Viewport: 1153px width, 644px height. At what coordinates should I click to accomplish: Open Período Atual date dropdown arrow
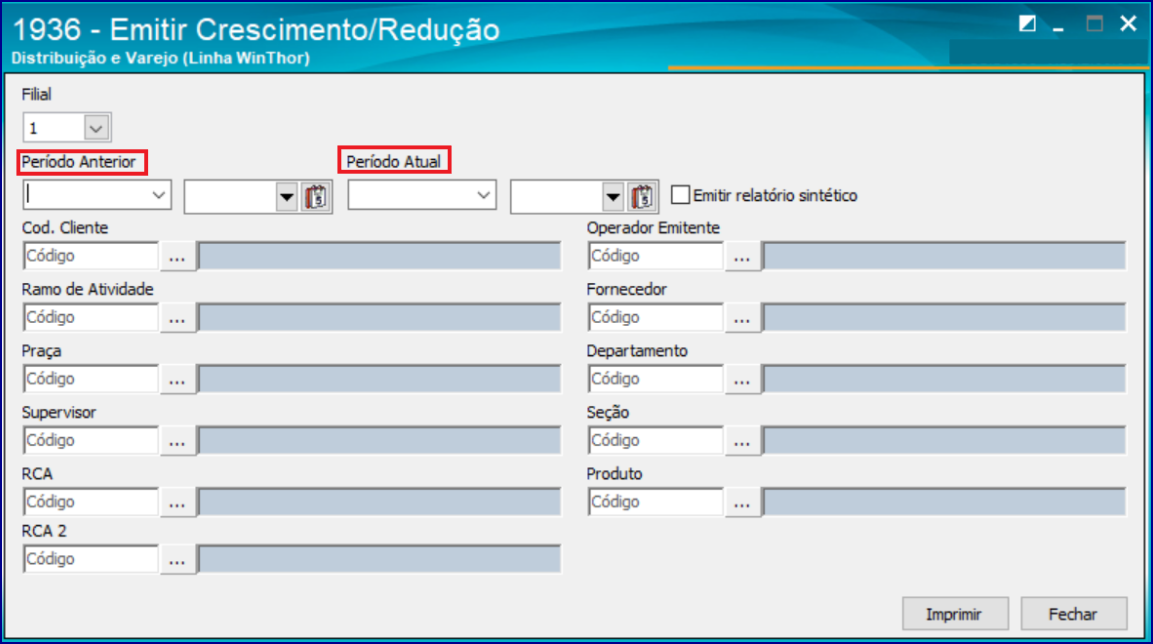click(x=613, y=196)
